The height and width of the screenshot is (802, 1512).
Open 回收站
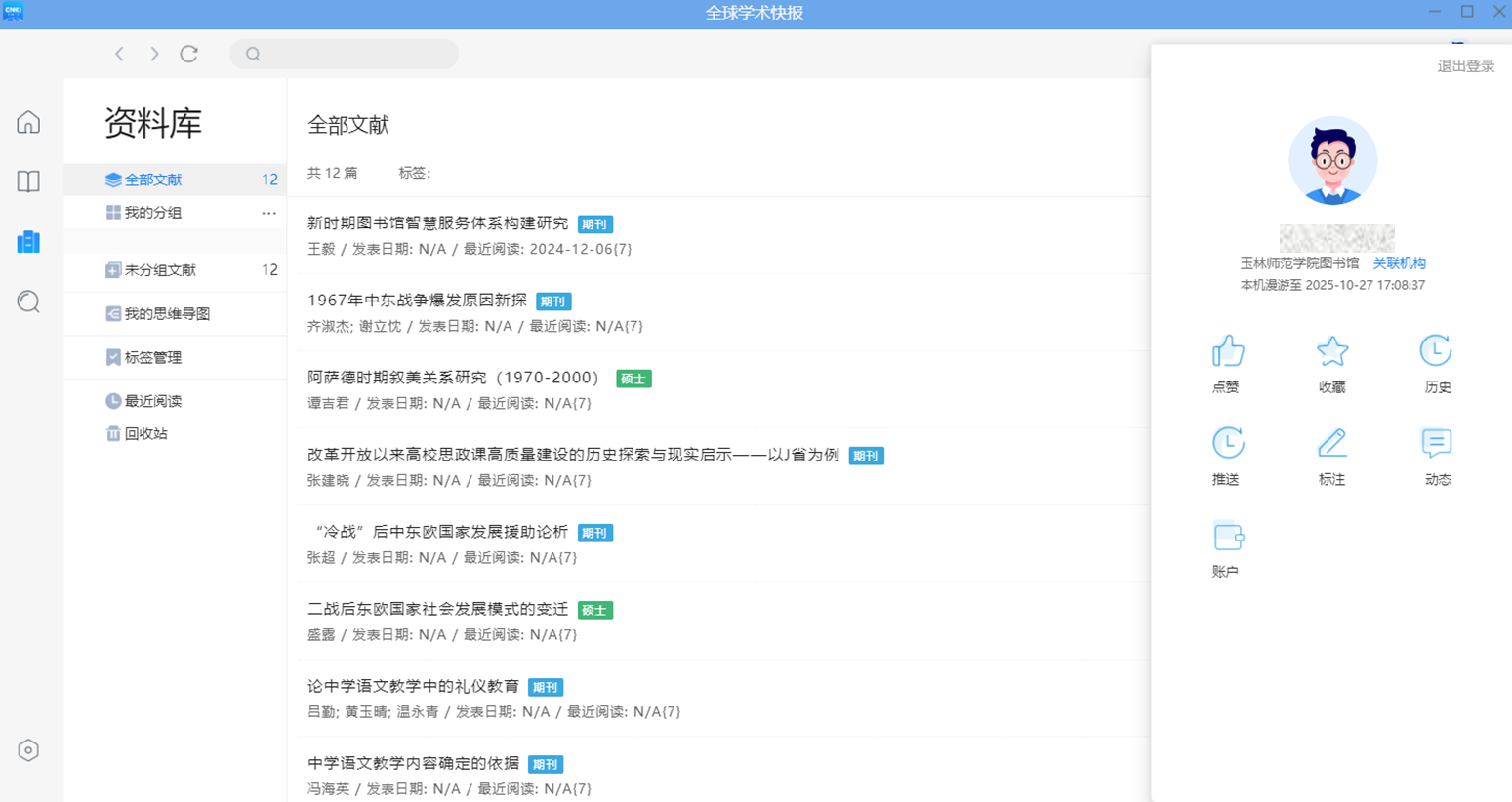pos(176,434)
